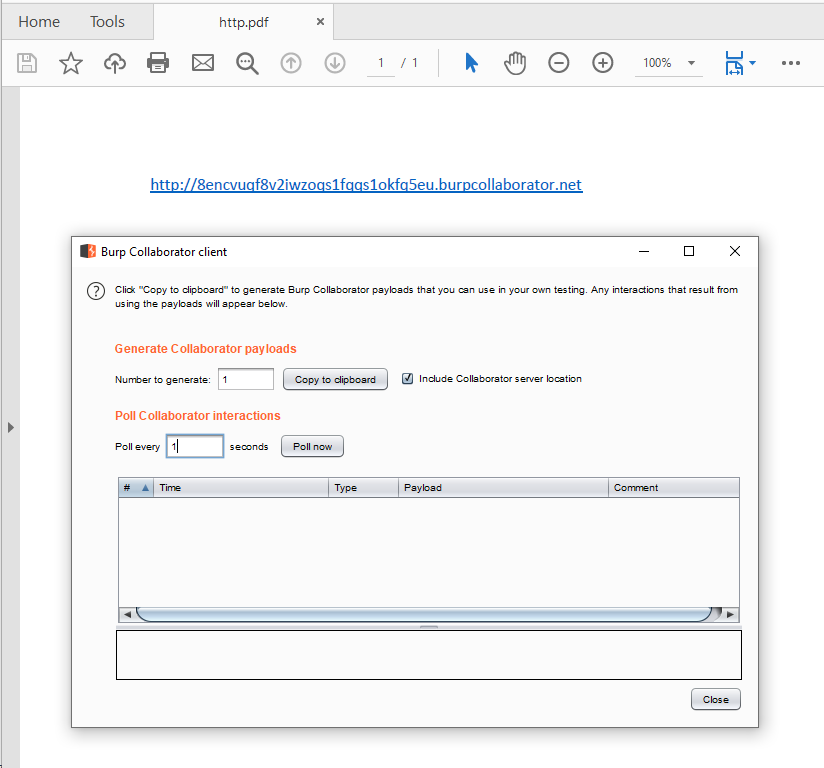Open the find text magnifier
The height and width of the screenshot is (768, 824).
point(246,63)
